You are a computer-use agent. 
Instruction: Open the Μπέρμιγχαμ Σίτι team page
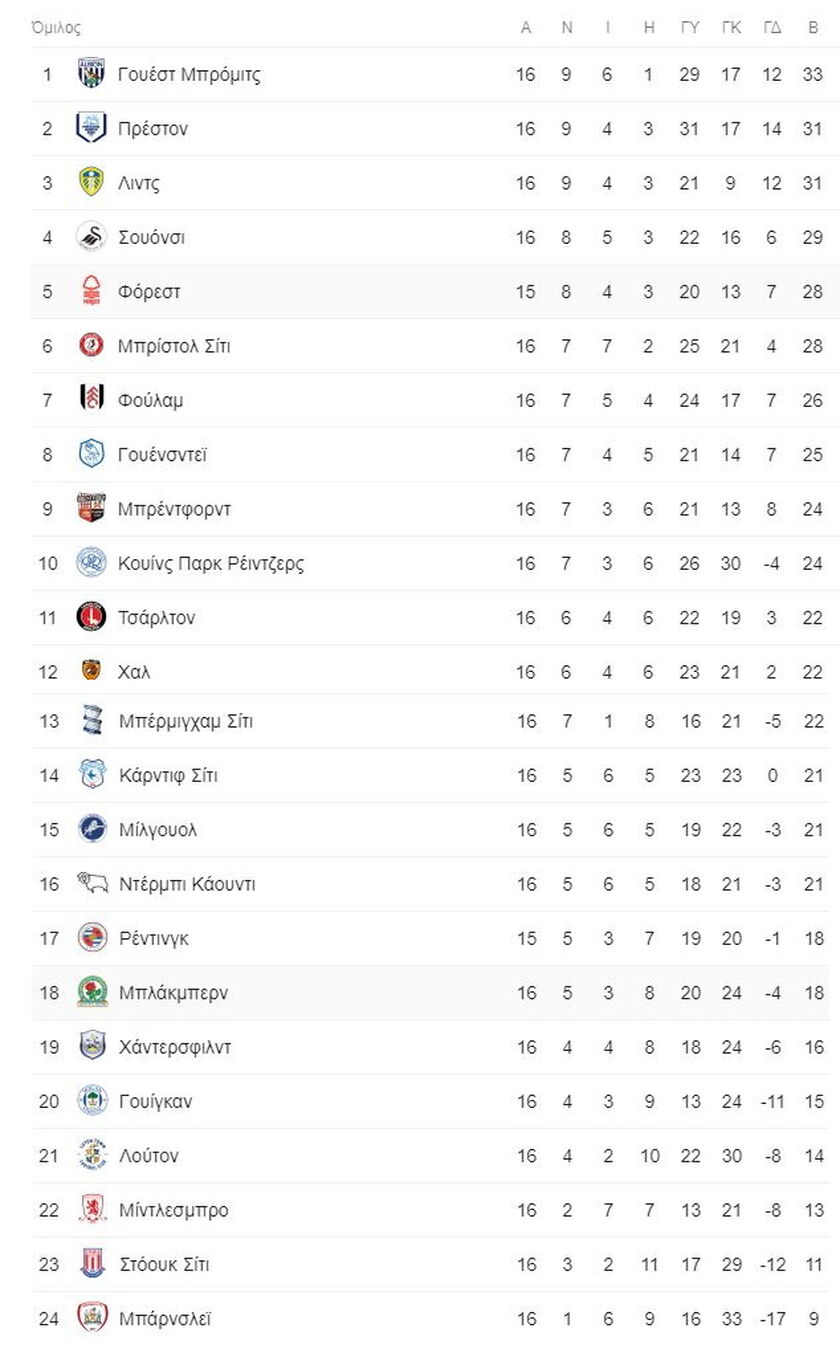[x=185, y=721]
